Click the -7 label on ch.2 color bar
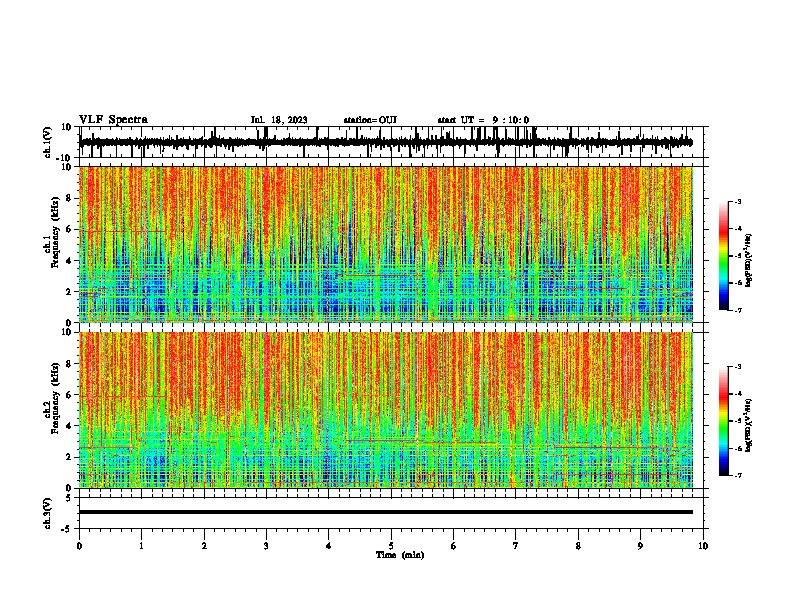This screenshot has height=612, width=792. (x=738, y=475)
